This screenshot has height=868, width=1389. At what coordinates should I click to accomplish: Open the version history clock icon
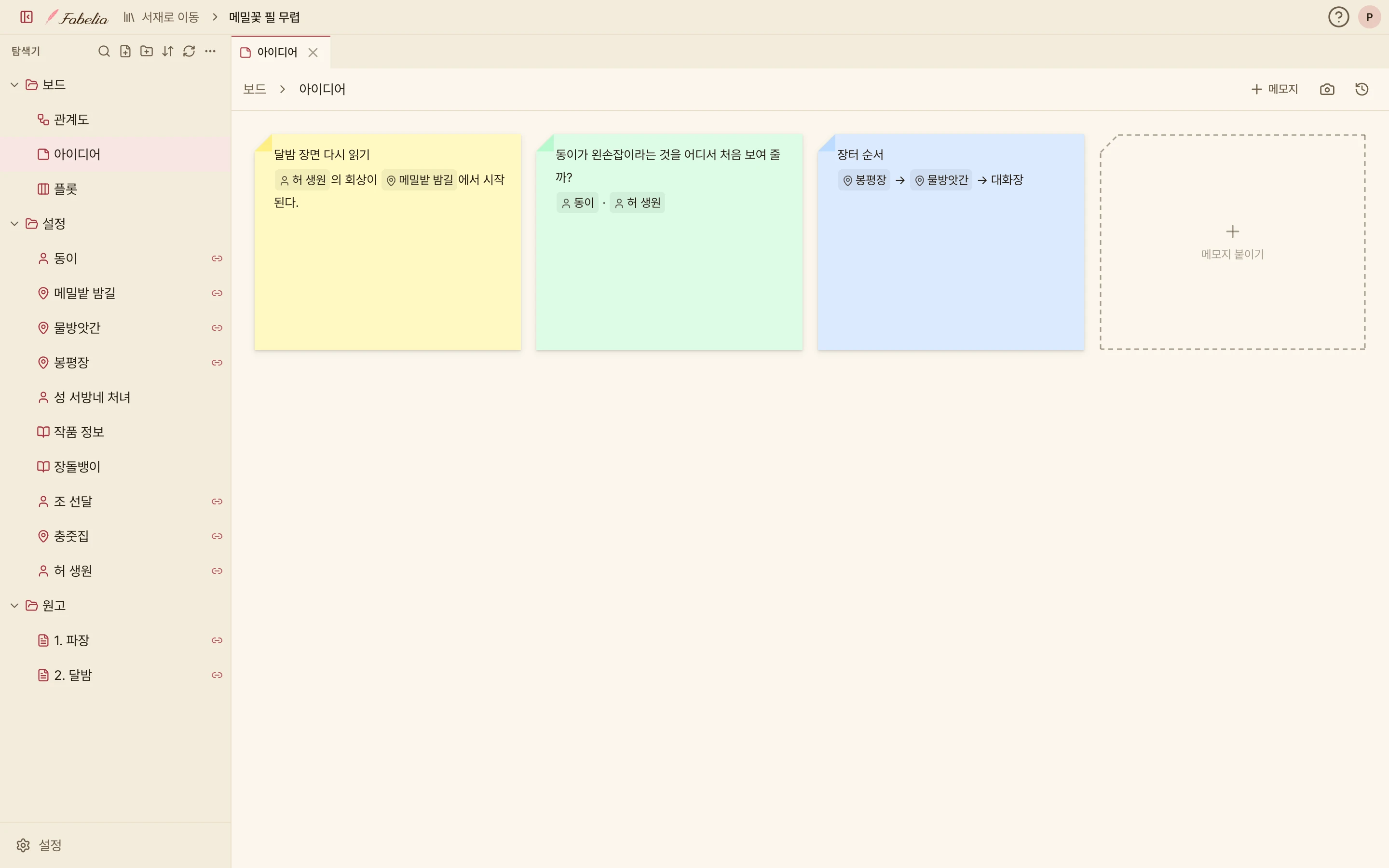tap(1362, 89)
